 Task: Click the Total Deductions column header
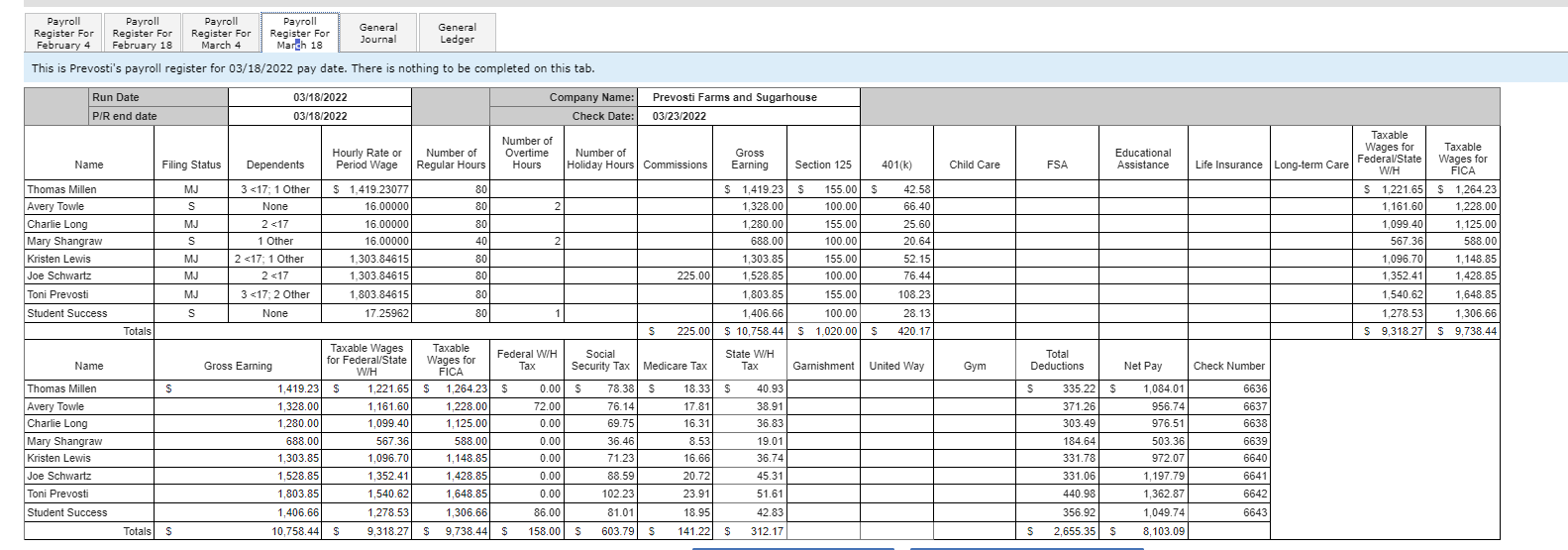point(1057,360)
